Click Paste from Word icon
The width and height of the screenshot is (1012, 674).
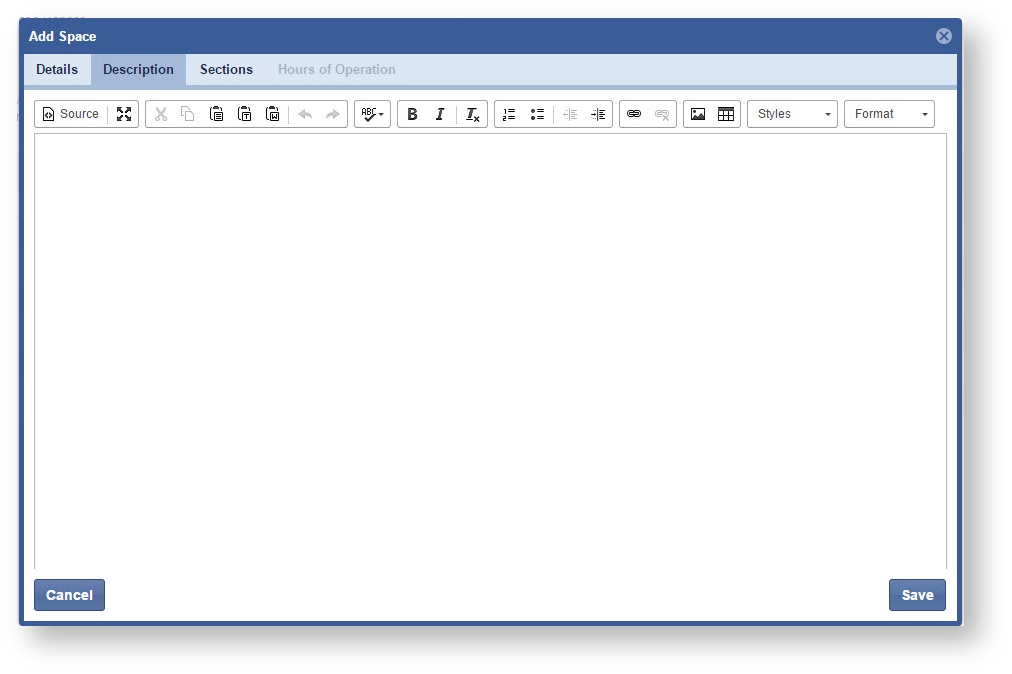pos(272,114)
